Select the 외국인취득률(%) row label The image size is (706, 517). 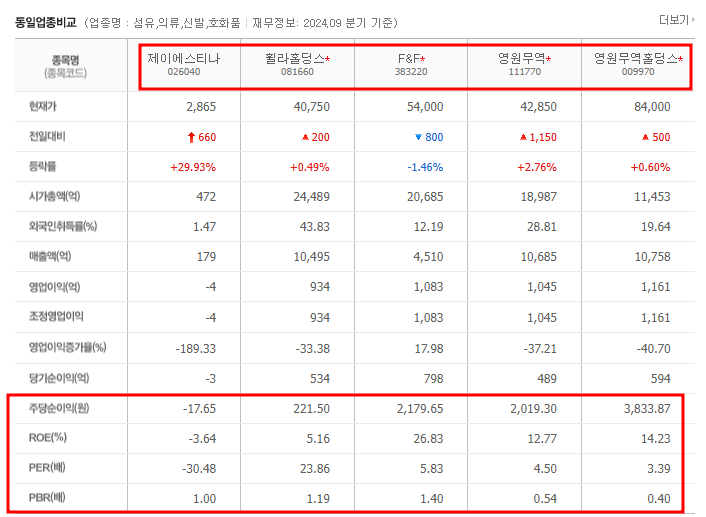tap(63, 226)
